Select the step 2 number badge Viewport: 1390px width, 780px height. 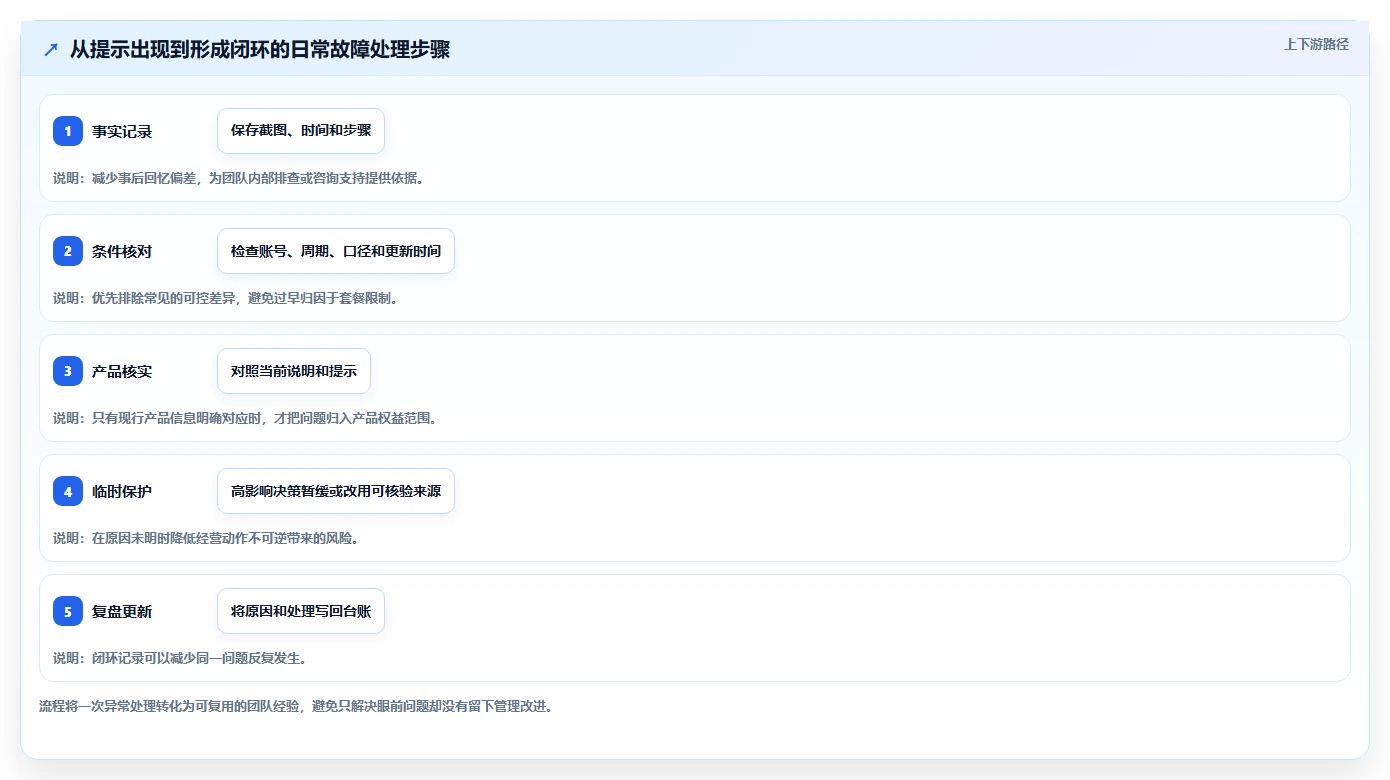68,251
